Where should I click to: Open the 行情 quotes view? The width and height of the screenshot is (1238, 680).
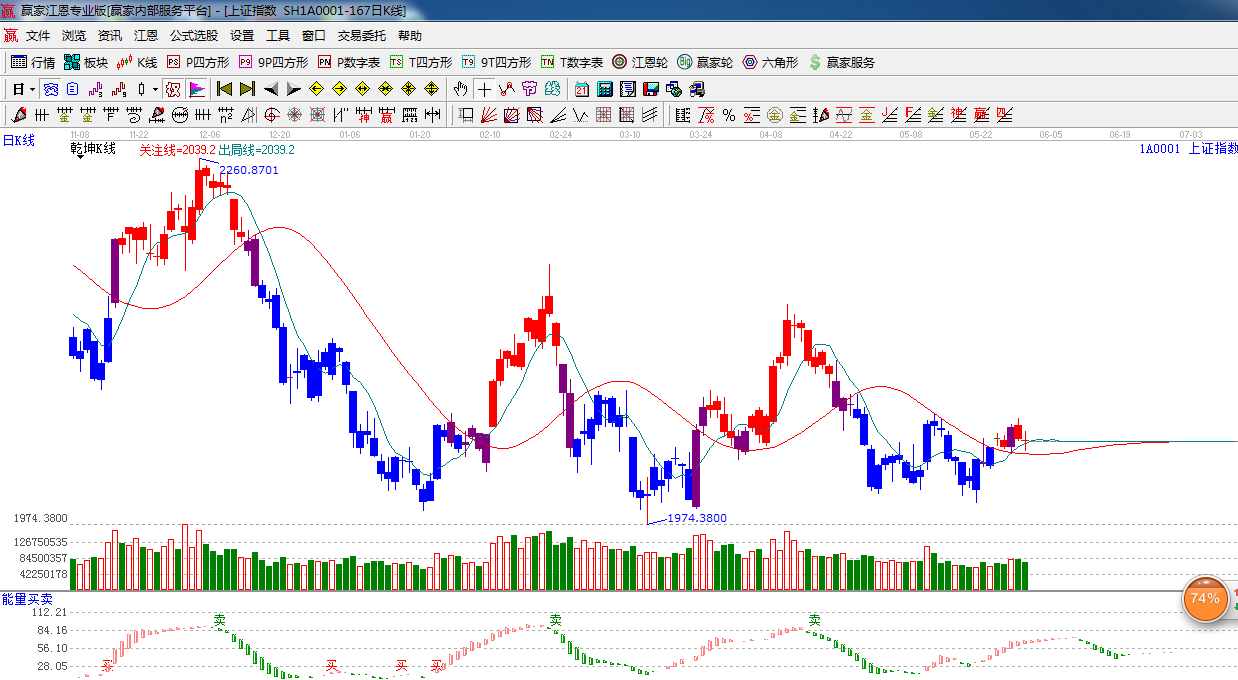click(x=33, y=62)
